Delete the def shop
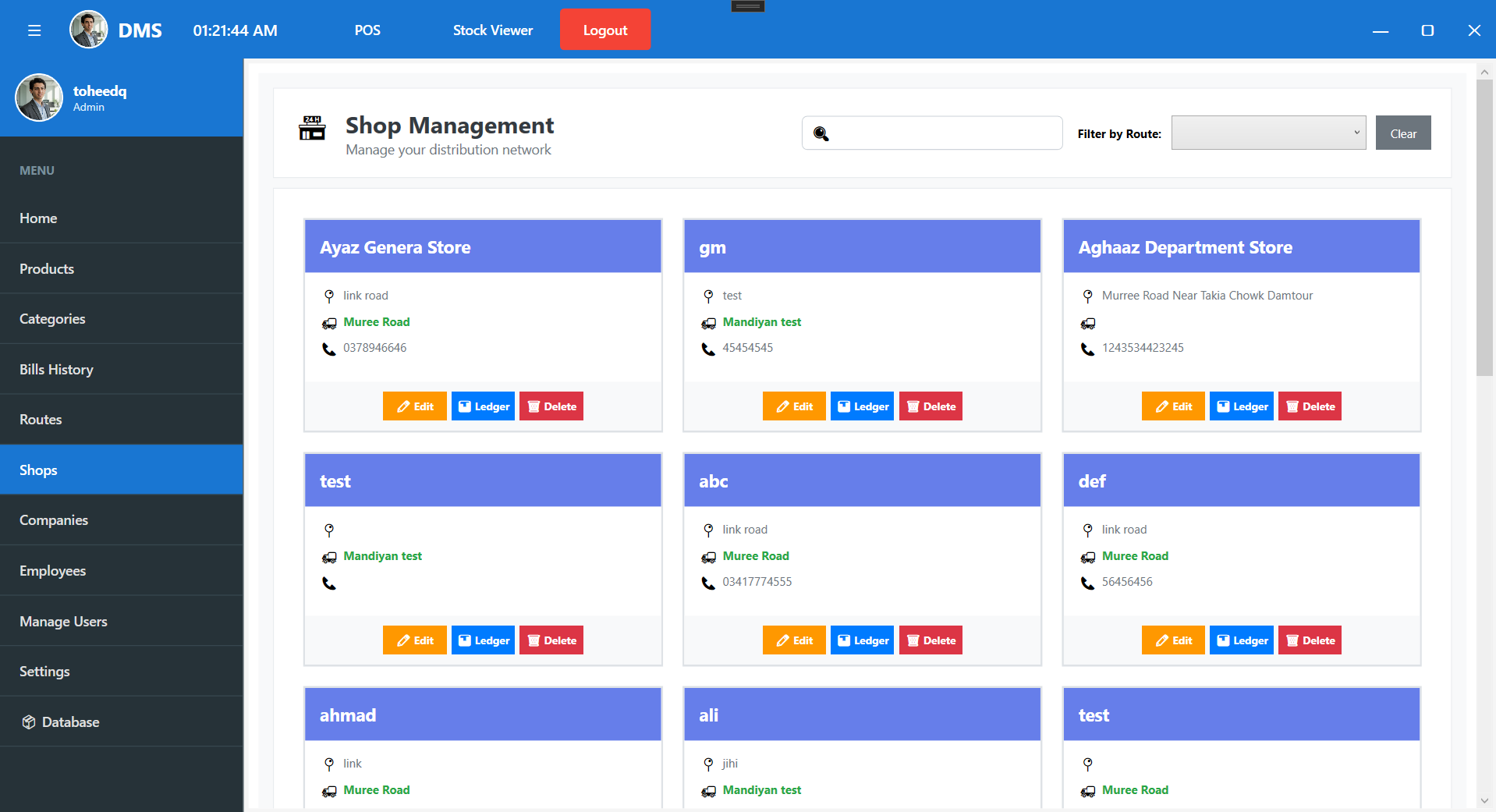 click(x=1310, y=640)
